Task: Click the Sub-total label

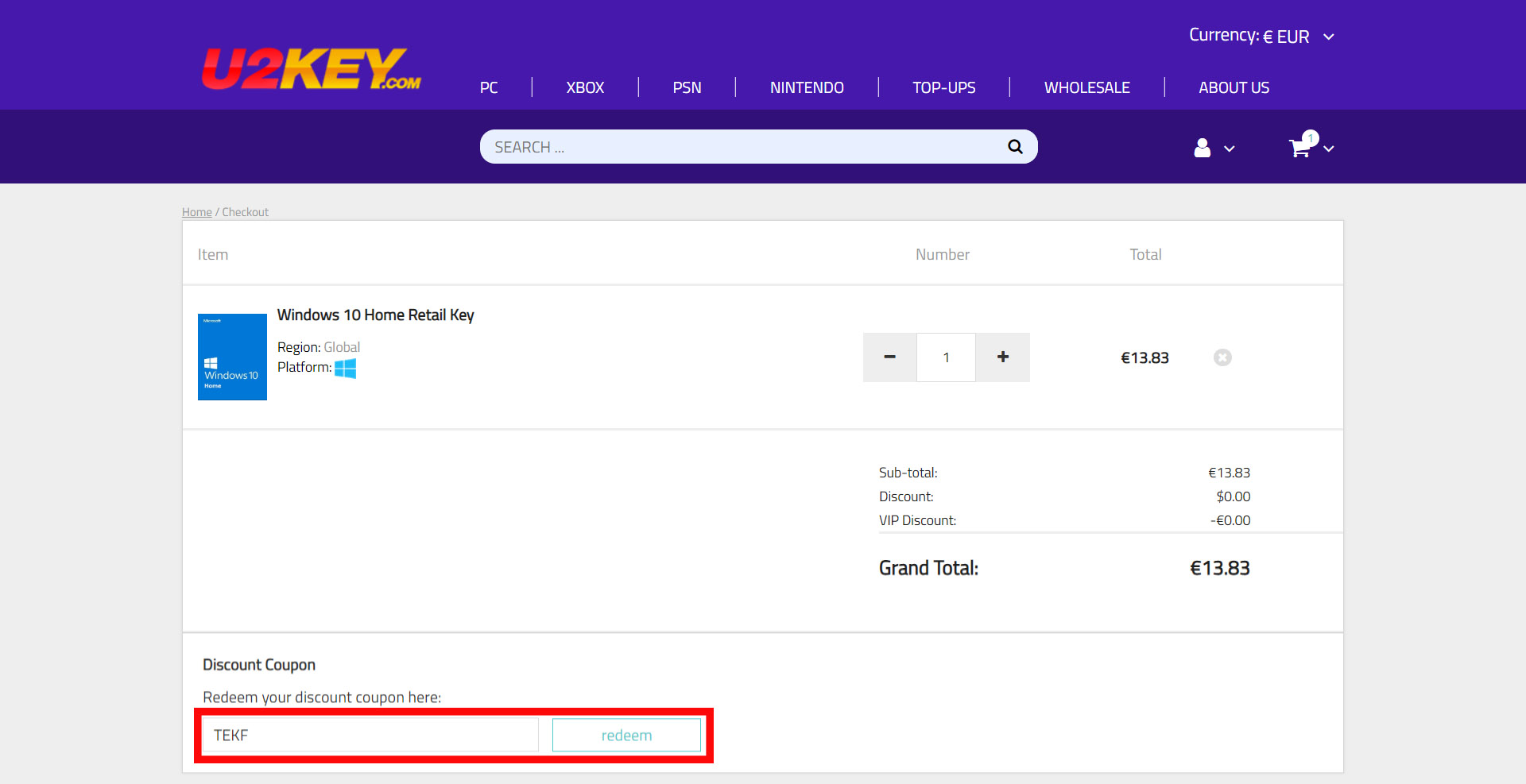Action: tap(908, 473)
